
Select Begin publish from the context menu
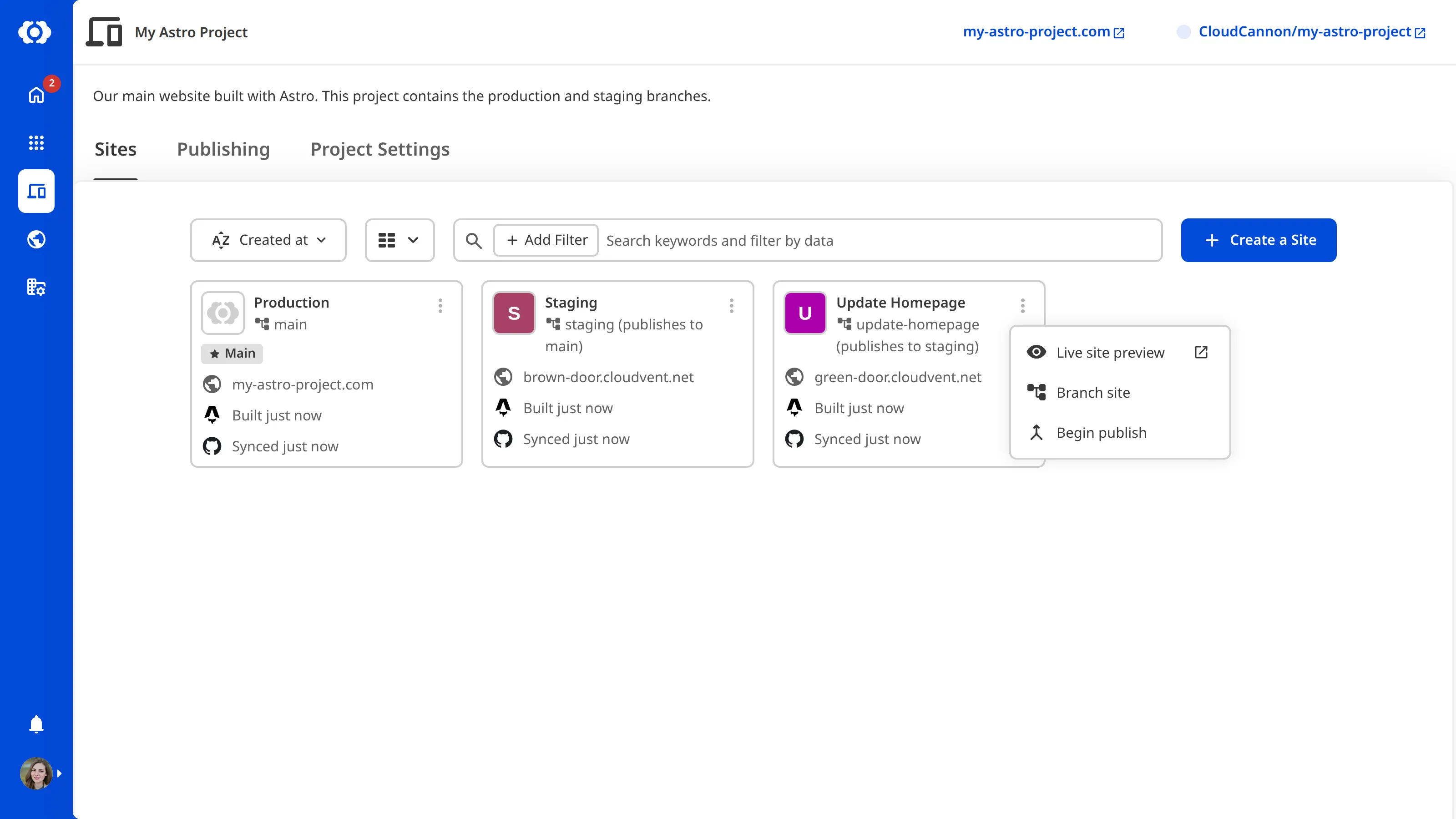1101,432
